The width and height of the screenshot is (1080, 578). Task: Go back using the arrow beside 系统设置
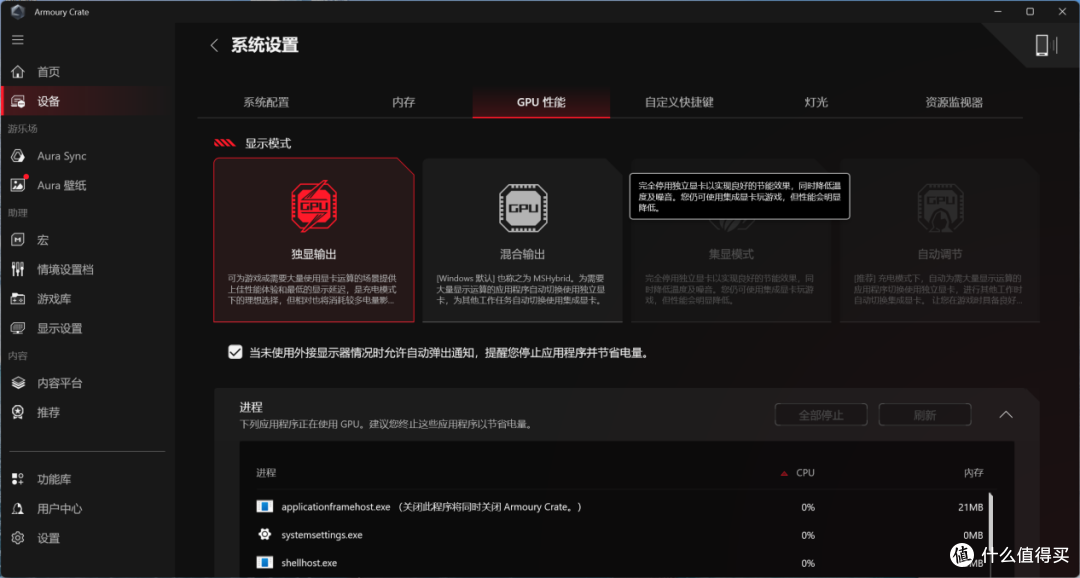pyautogui.click(x=214, y=45)
